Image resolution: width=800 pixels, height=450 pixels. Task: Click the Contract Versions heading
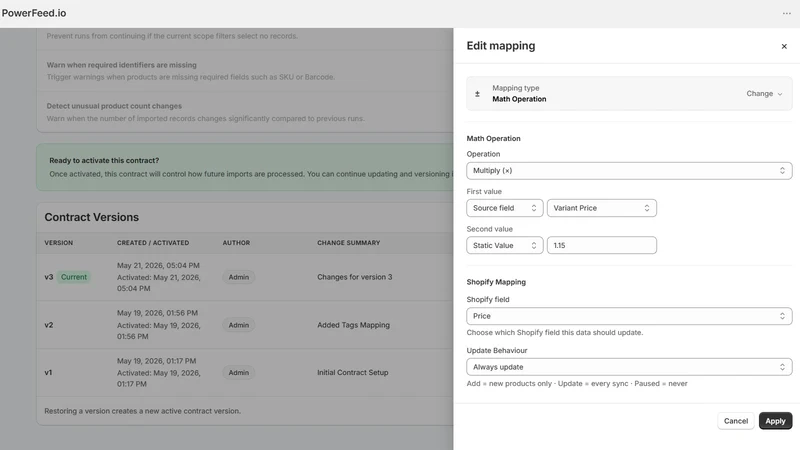[91, 217]
